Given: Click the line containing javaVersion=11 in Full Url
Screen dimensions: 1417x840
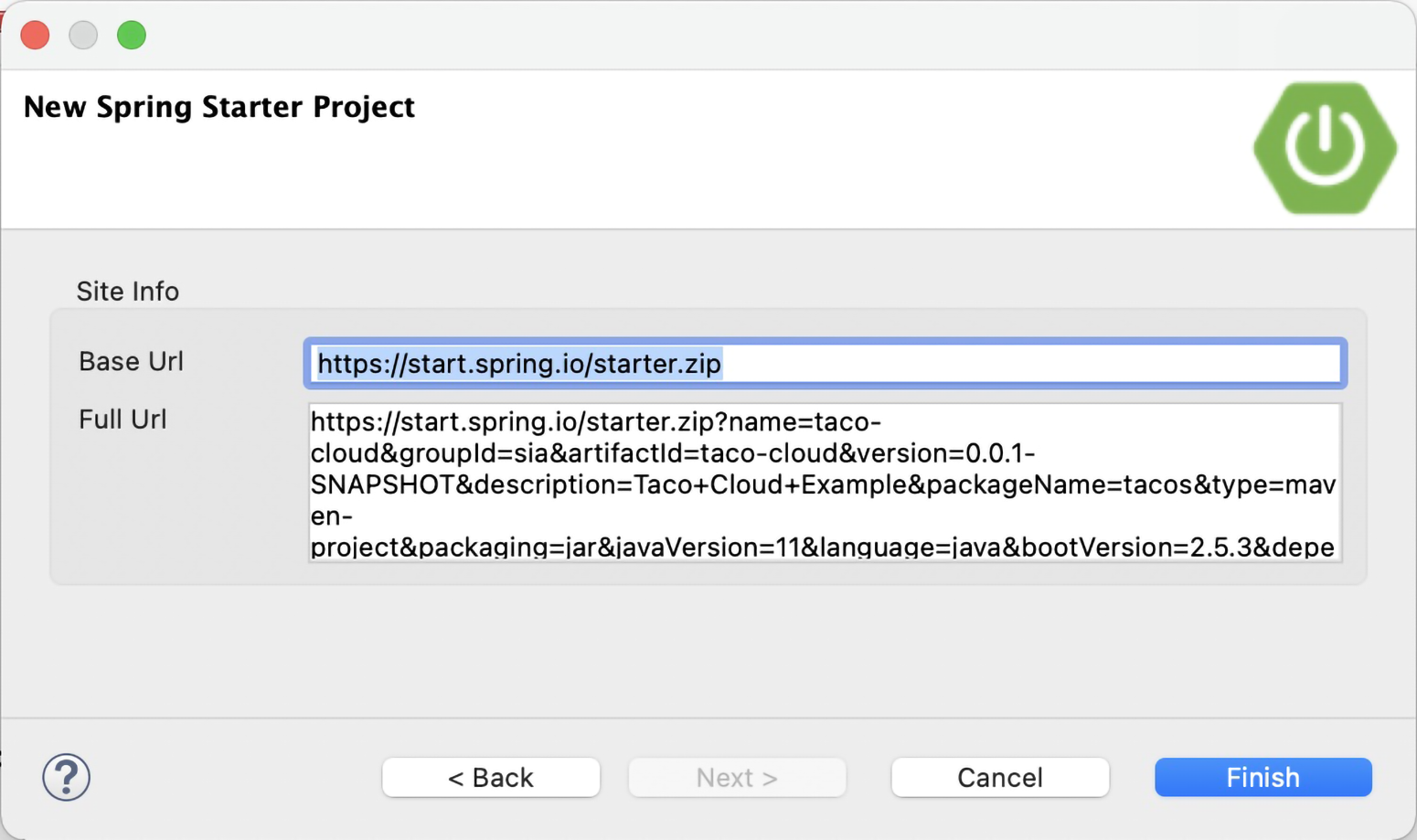Looking at the screenshot, I should pos(823,547).
